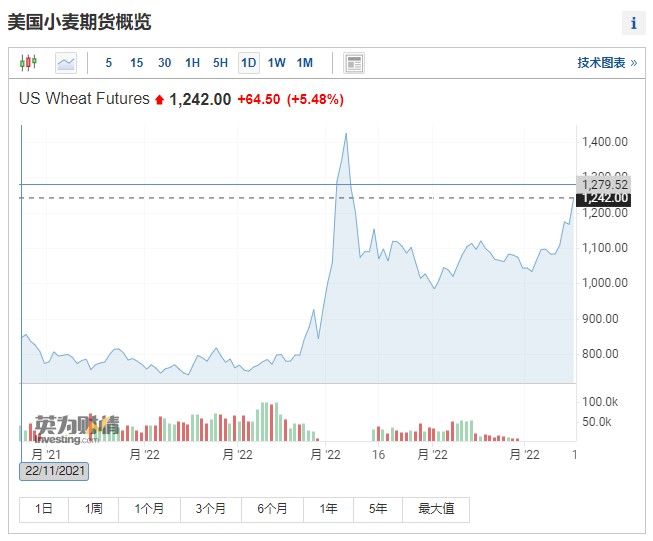Screen dimensions: 653x541
Task: Open the news table icon in toolbar
Action: click(x=354, y=63)
